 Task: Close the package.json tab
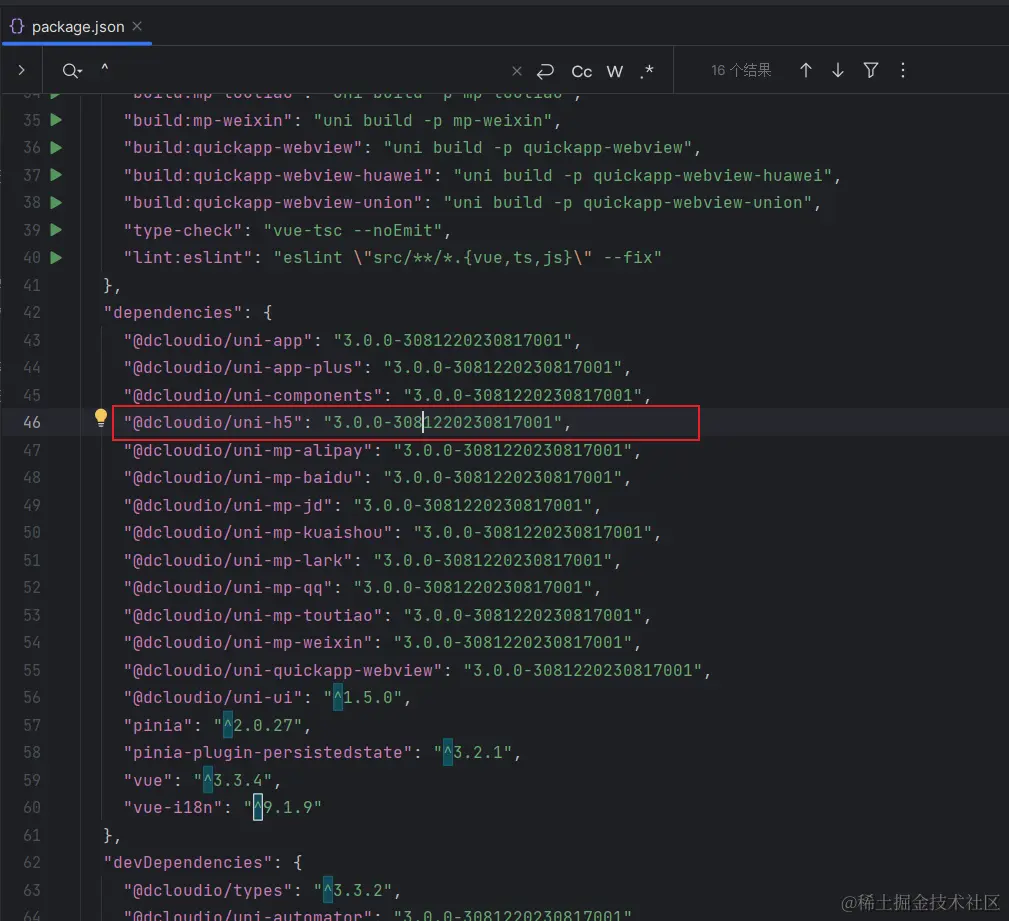pyautogui.click(x=136, y=26)
